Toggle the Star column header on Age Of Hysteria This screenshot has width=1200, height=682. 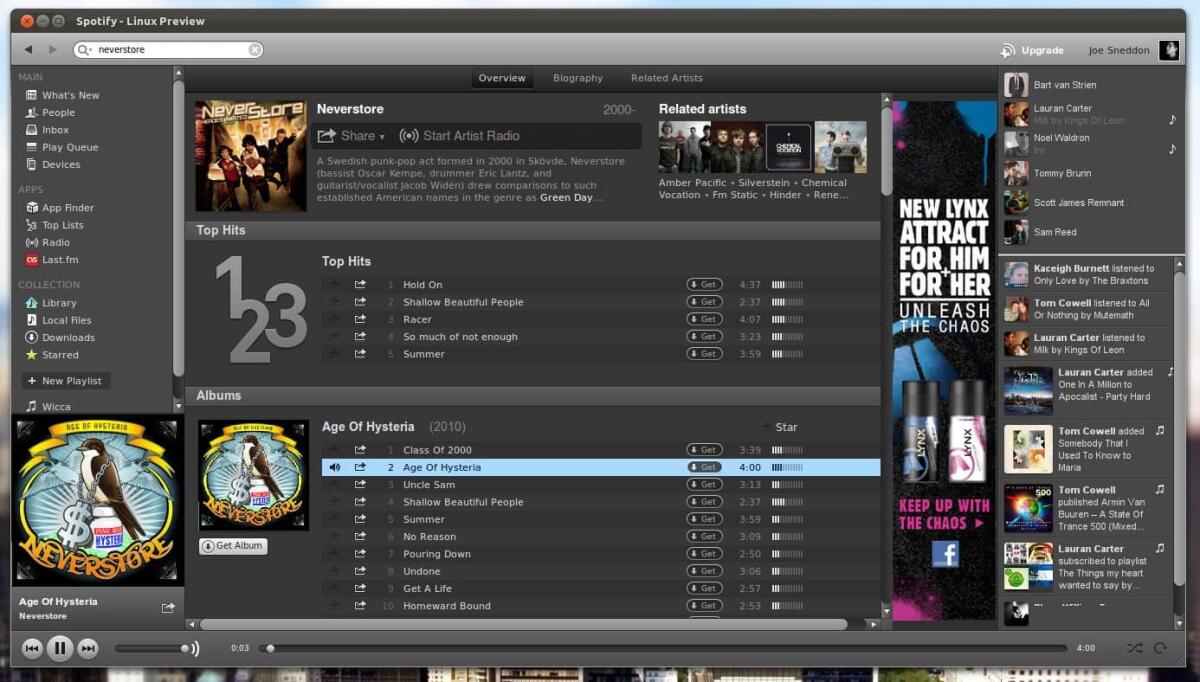(x=781, y=426)
